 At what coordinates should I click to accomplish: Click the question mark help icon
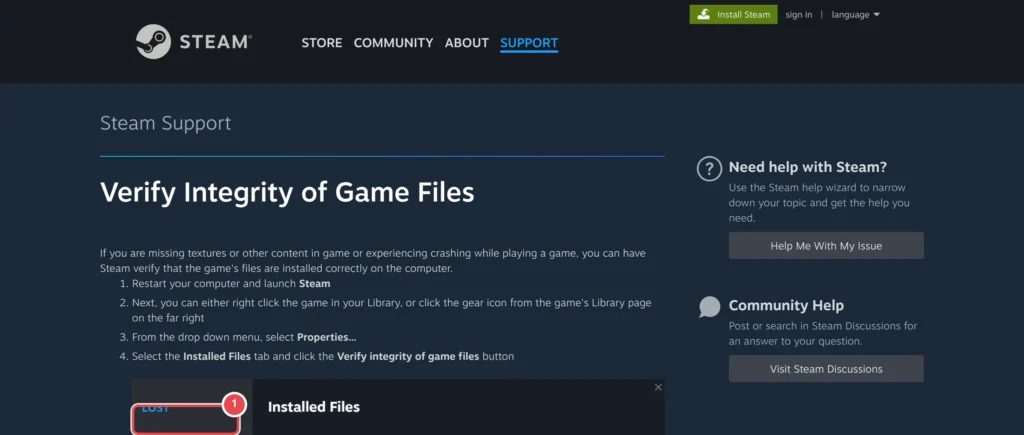[709, 169]
